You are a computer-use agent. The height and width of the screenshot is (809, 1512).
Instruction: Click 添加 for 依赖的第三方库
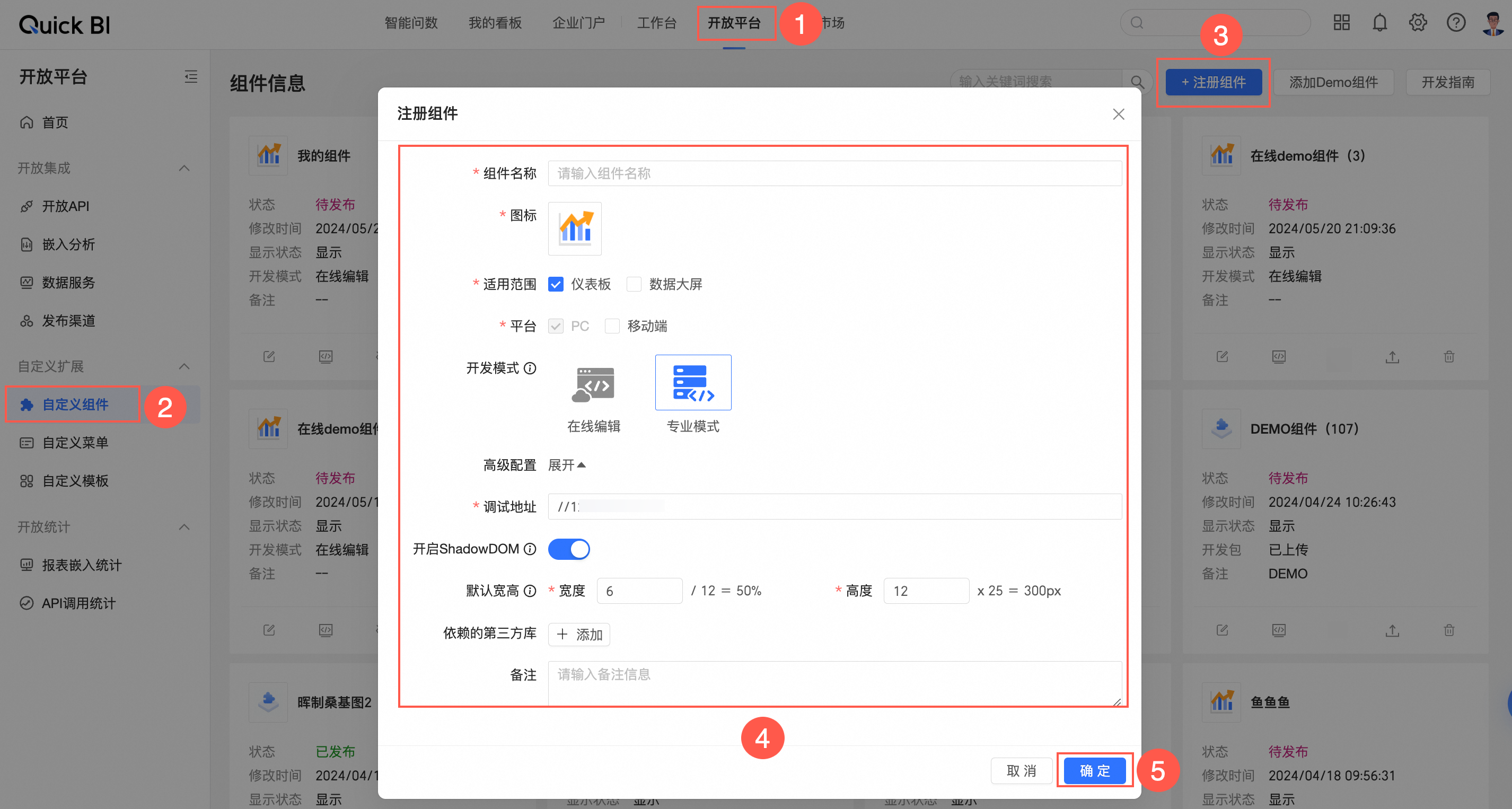pyautogui.click(x=579, y=634)
